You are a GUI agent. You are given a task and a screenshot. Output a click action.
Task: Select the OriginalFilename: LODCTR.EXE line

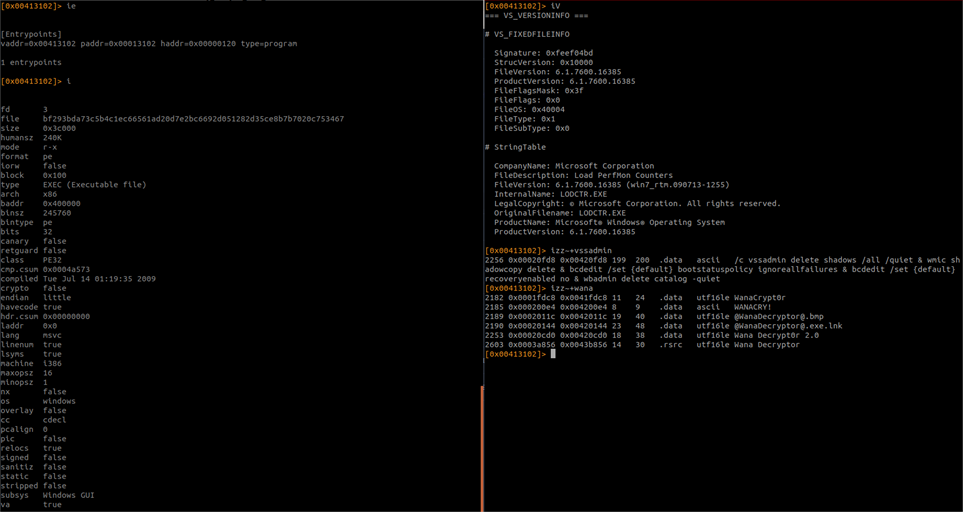[560, 213]
